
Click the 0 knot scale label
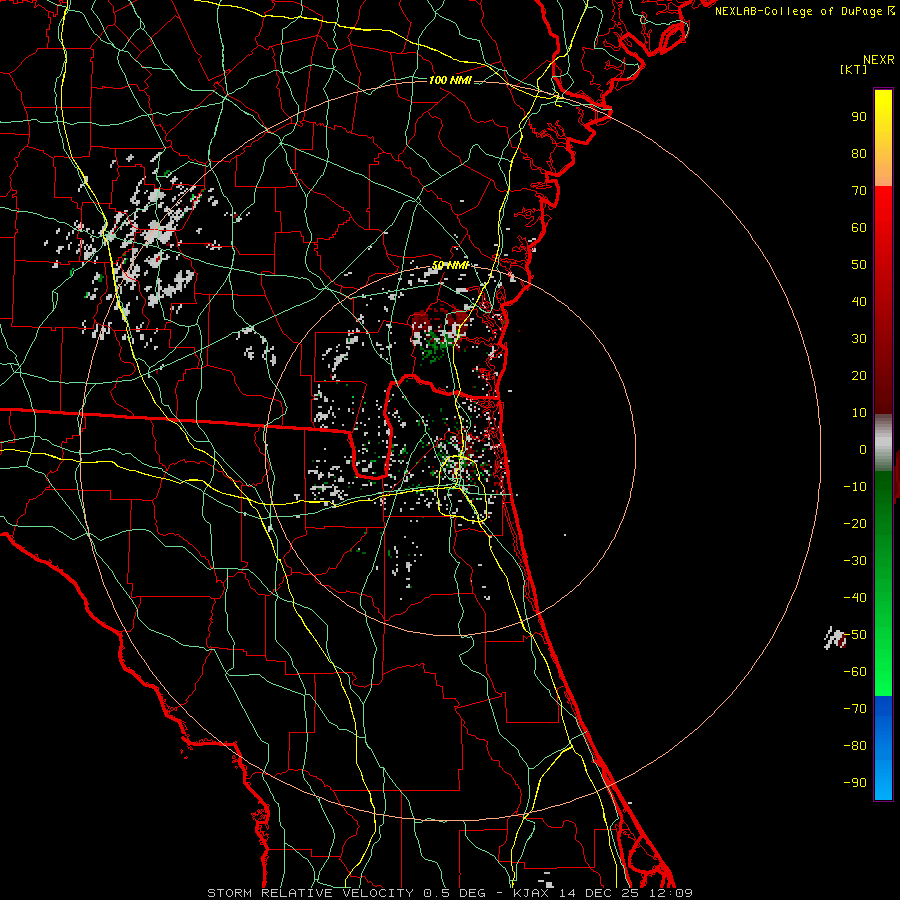863,450
